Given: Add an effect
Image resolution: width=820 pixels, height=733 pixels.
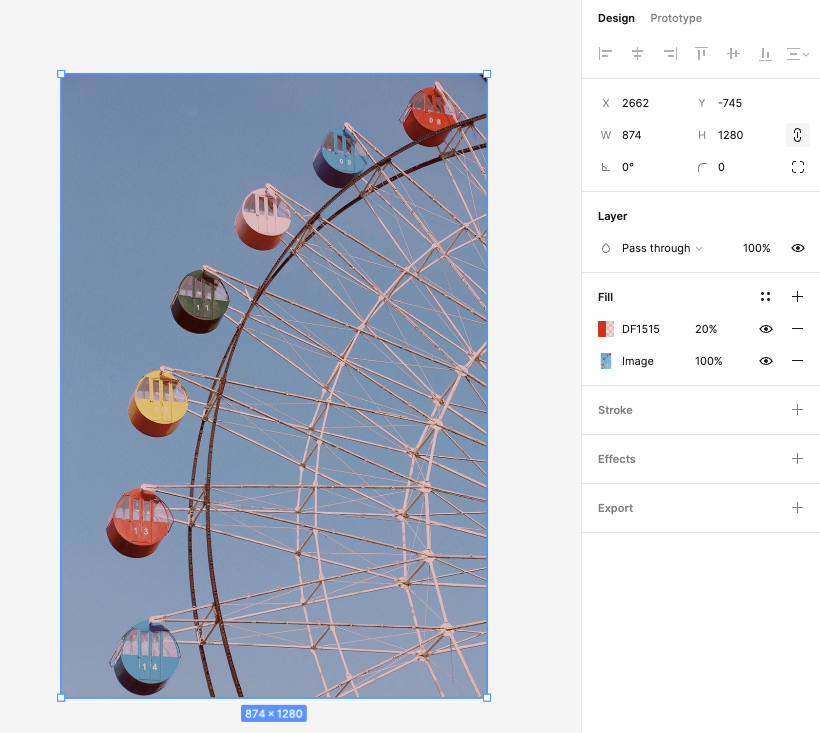Looking at the screenshot, I should coord(798,459).
